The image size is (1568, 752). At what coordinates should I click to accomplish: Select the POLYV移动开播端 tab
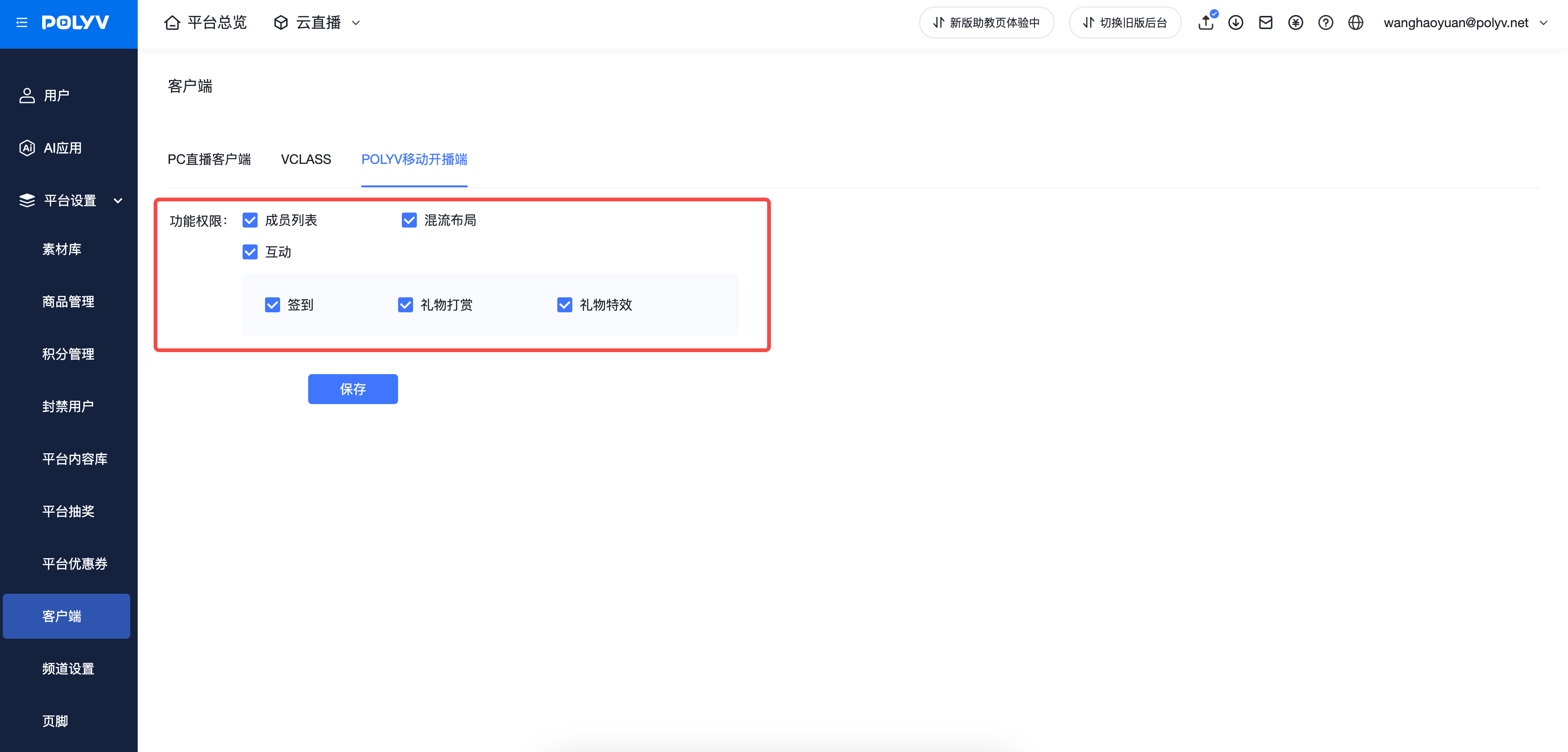(x=414, y=159)
